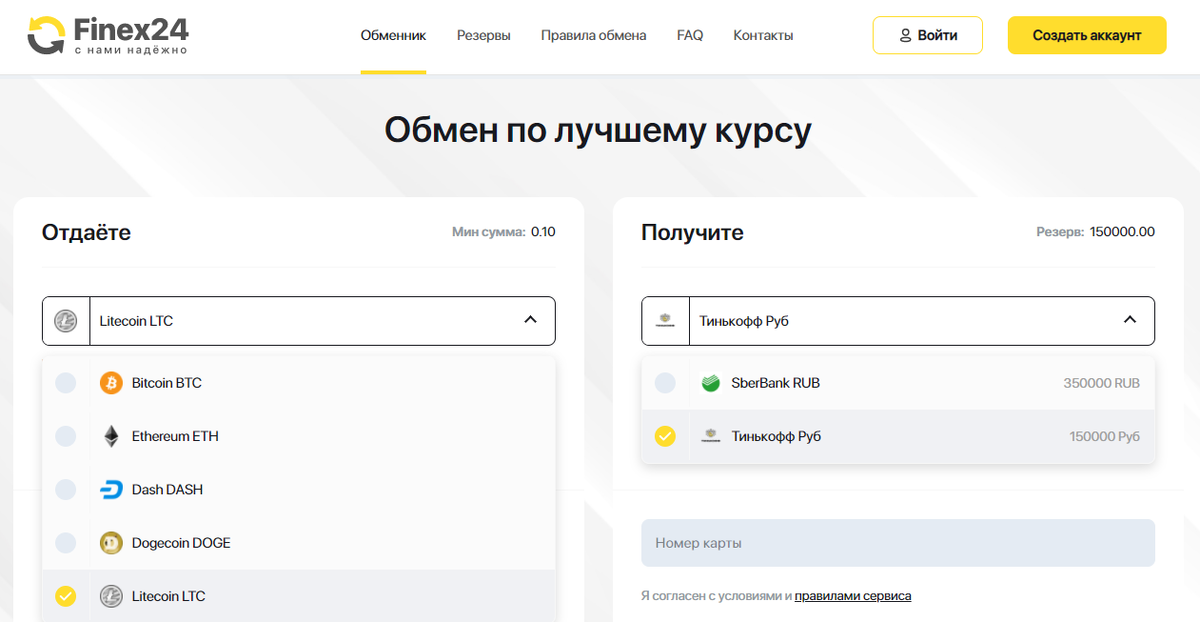
Task: Click the Получите heading
Action: [x=692, y=233]
